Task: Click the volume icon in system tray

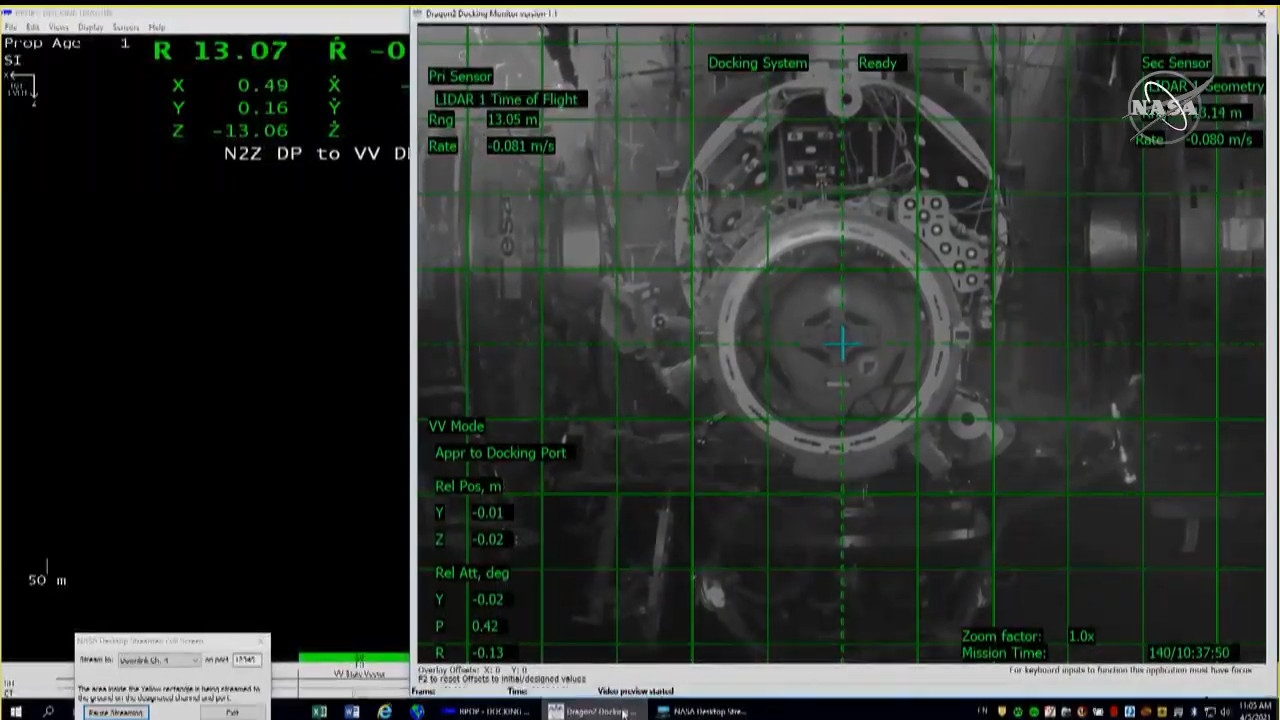Action: coord(1226,712)
